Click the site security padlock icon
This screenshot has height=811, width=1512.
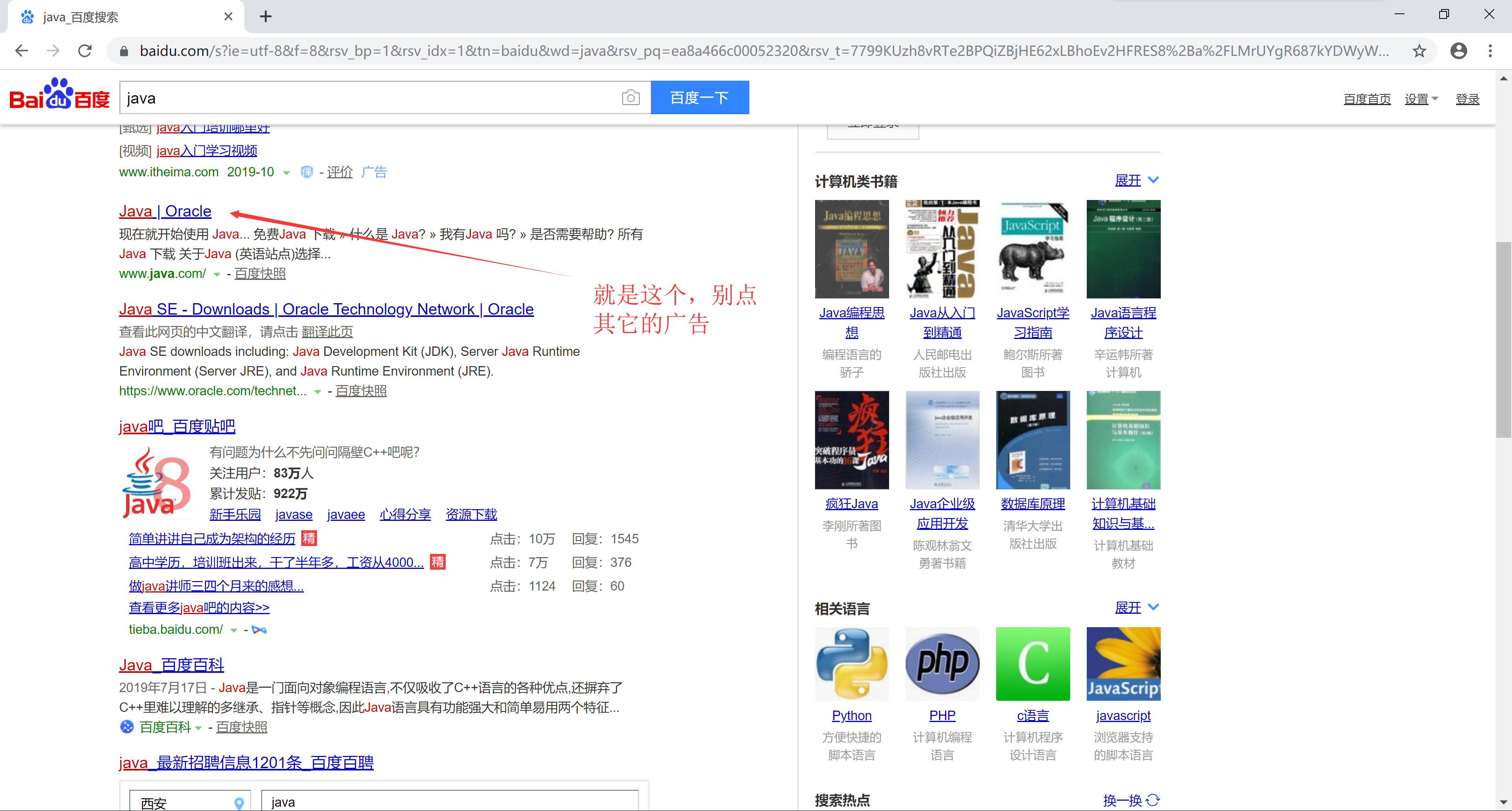click(x=124, y=50)
